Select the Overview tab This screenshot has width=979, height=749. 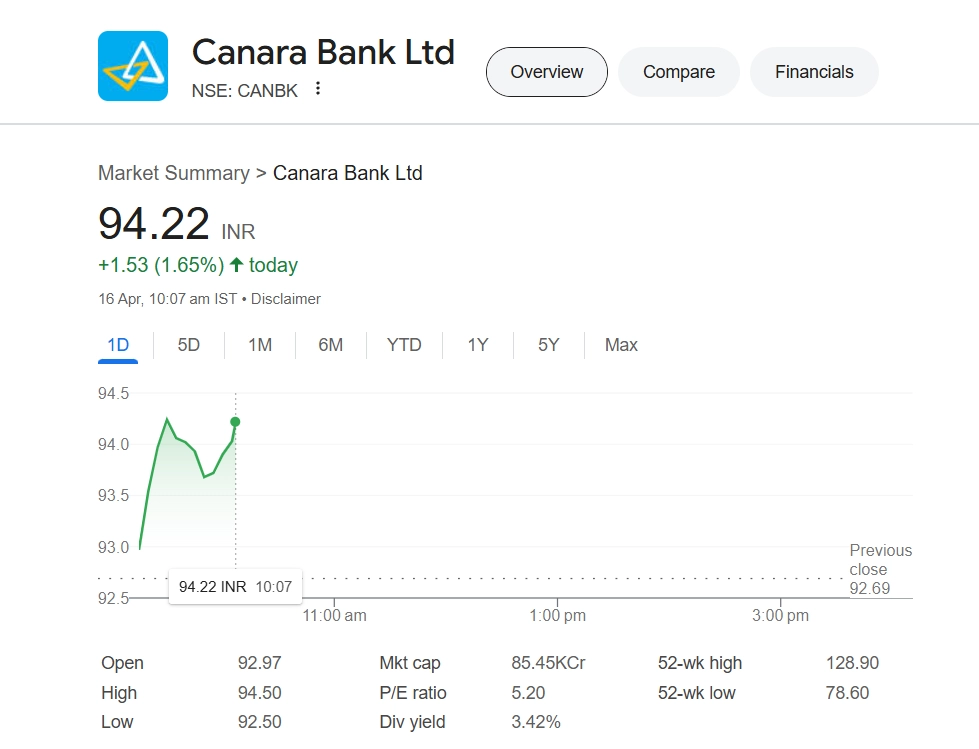point(546,72)
